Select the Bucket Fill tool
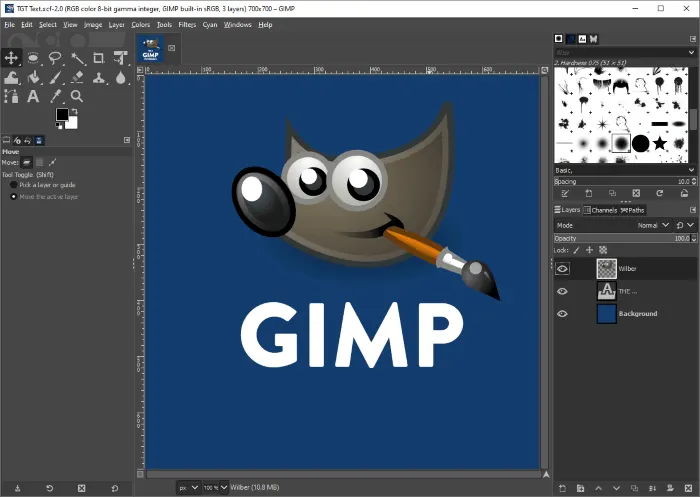Screen dimensions: 700x497 tap(33, 78)
